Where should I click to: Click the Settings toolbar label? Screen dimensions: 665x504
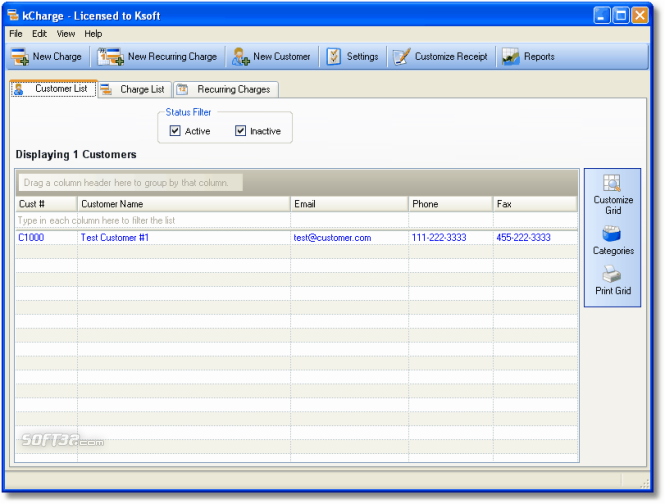[x=362, y=56]
